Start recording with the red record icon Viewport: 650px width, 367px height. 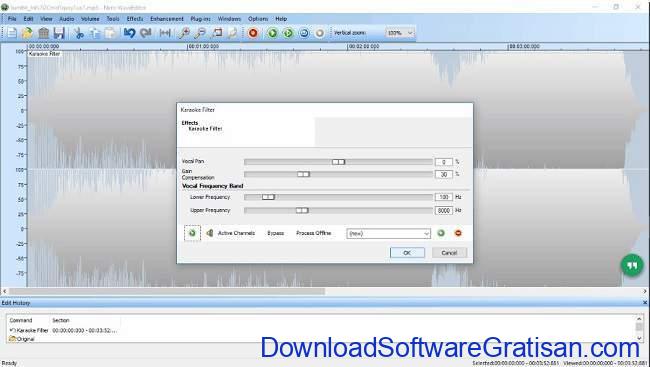253,33
